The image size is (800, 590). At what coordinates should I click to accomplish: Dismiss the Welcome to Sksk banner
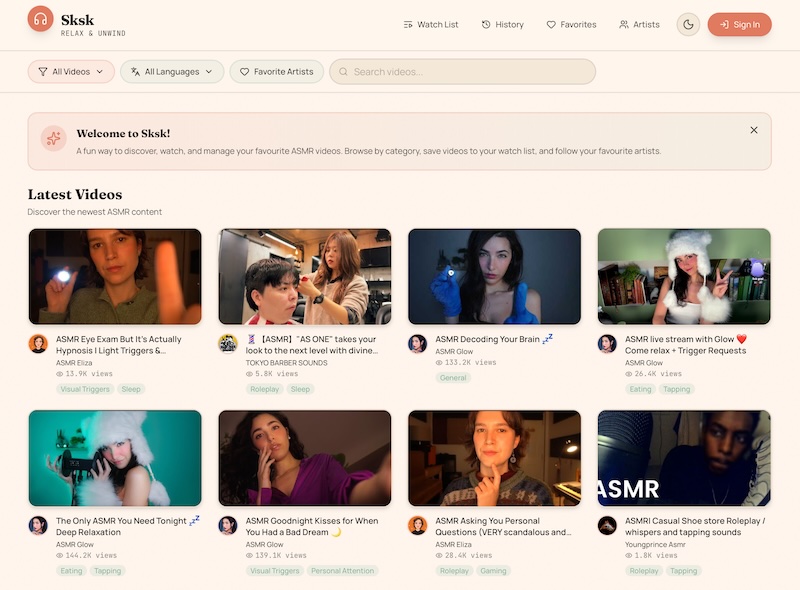(x=756, y=130)
